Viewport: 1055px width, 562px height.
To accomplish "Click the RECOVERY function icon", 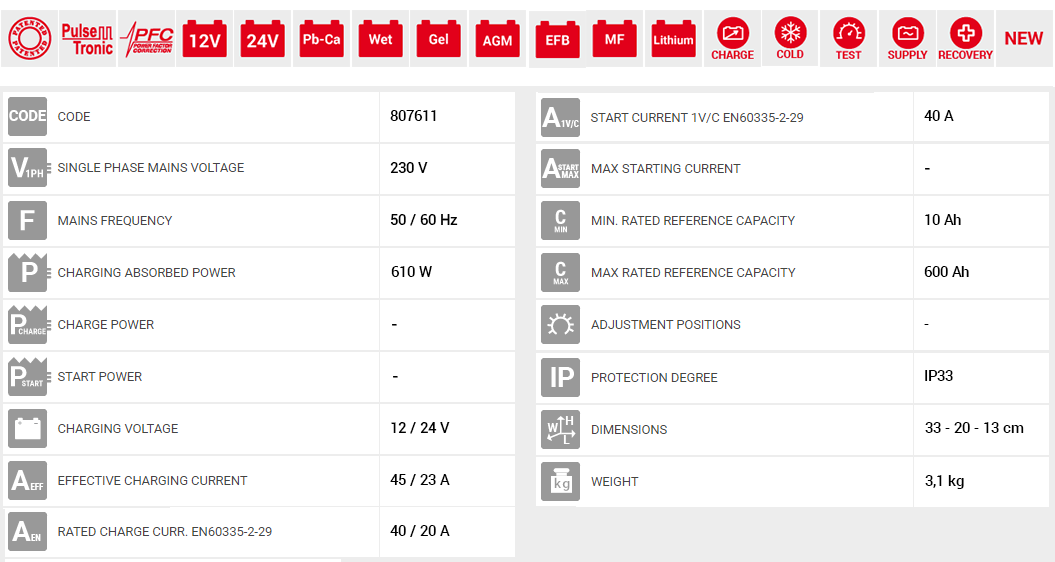I will (965, 39).
